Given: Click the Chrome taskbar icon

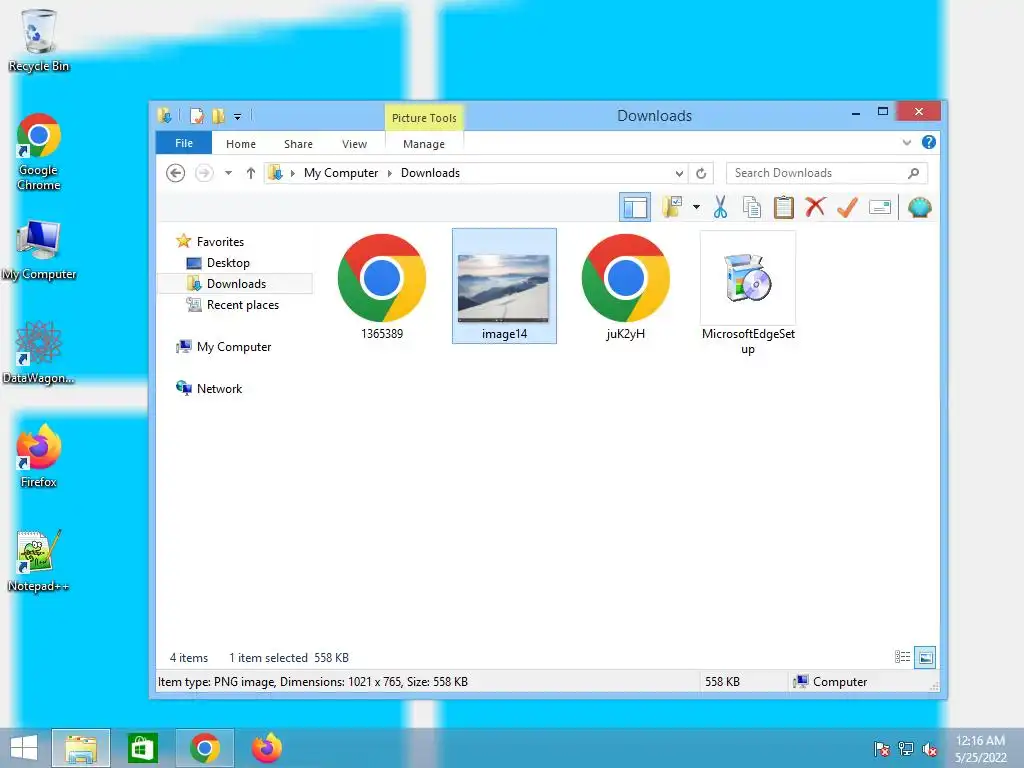Looking at the screenshot, I should pos(205,748).
